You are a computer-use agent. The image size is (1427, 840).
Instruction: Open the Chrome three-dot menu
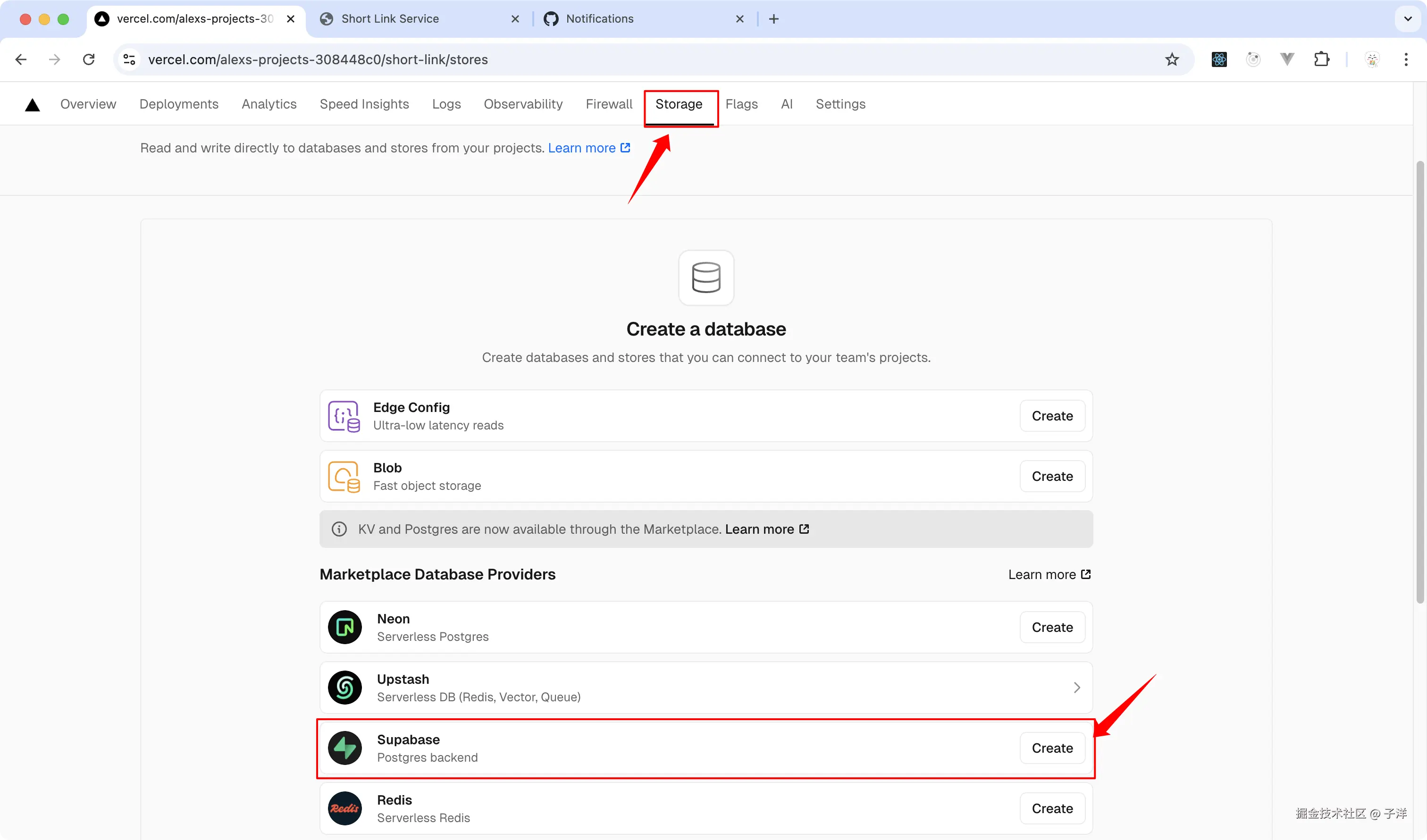(1405, 59)
